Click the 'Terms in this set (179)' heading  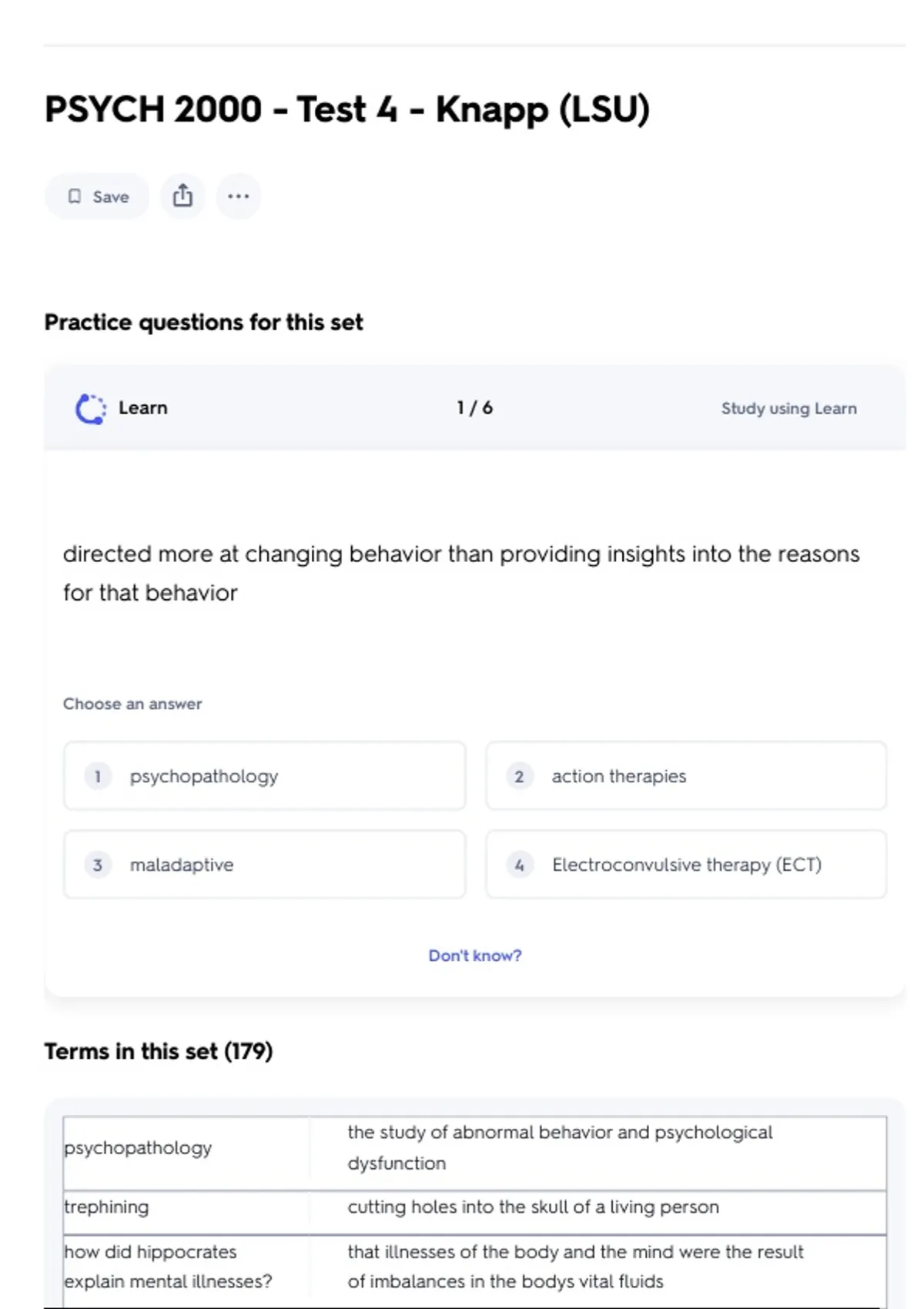tap(159, 1051)
